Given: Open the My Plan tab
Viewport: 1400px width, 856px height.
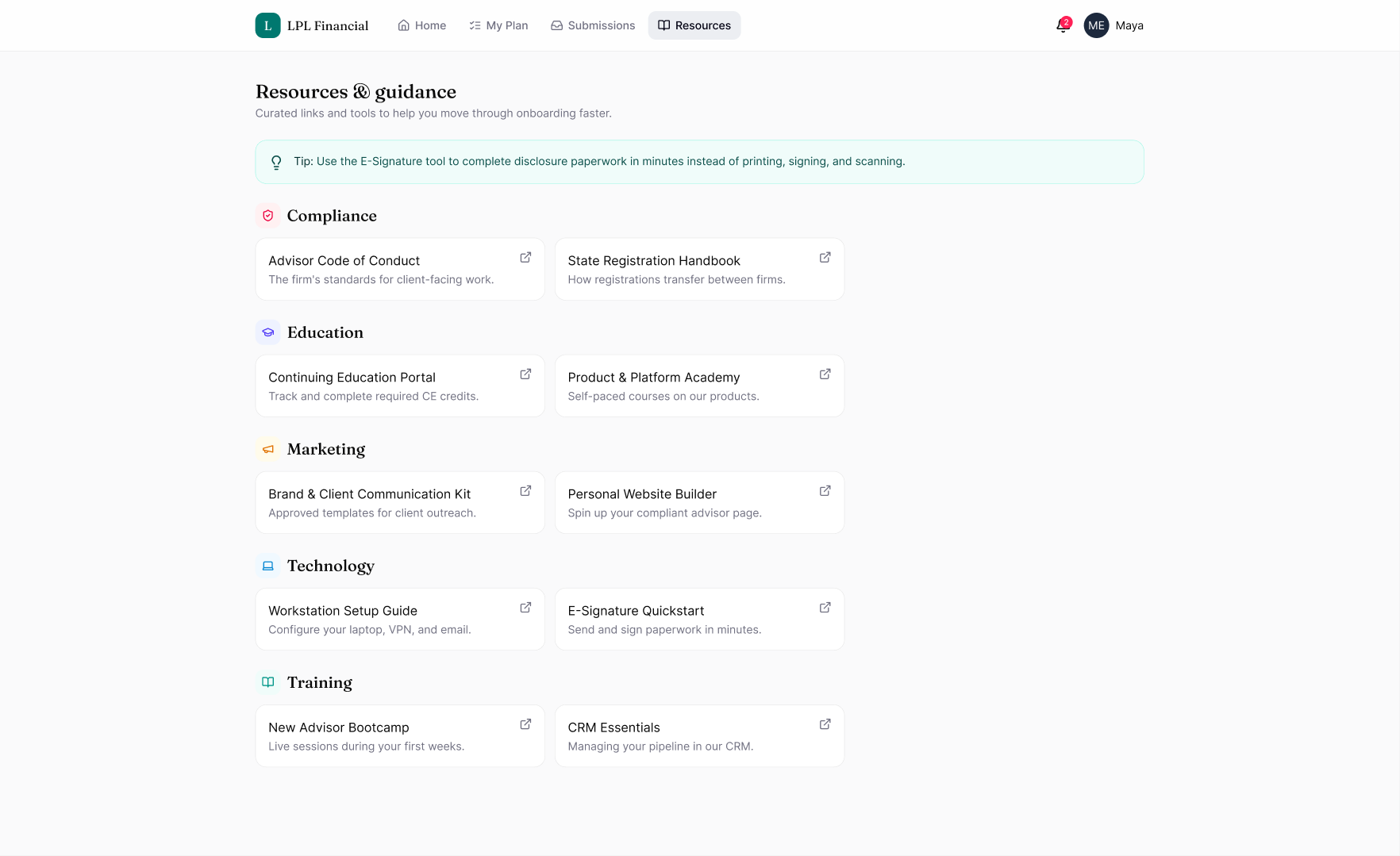Looking at the screenshot, I should (x=498, y=25).
